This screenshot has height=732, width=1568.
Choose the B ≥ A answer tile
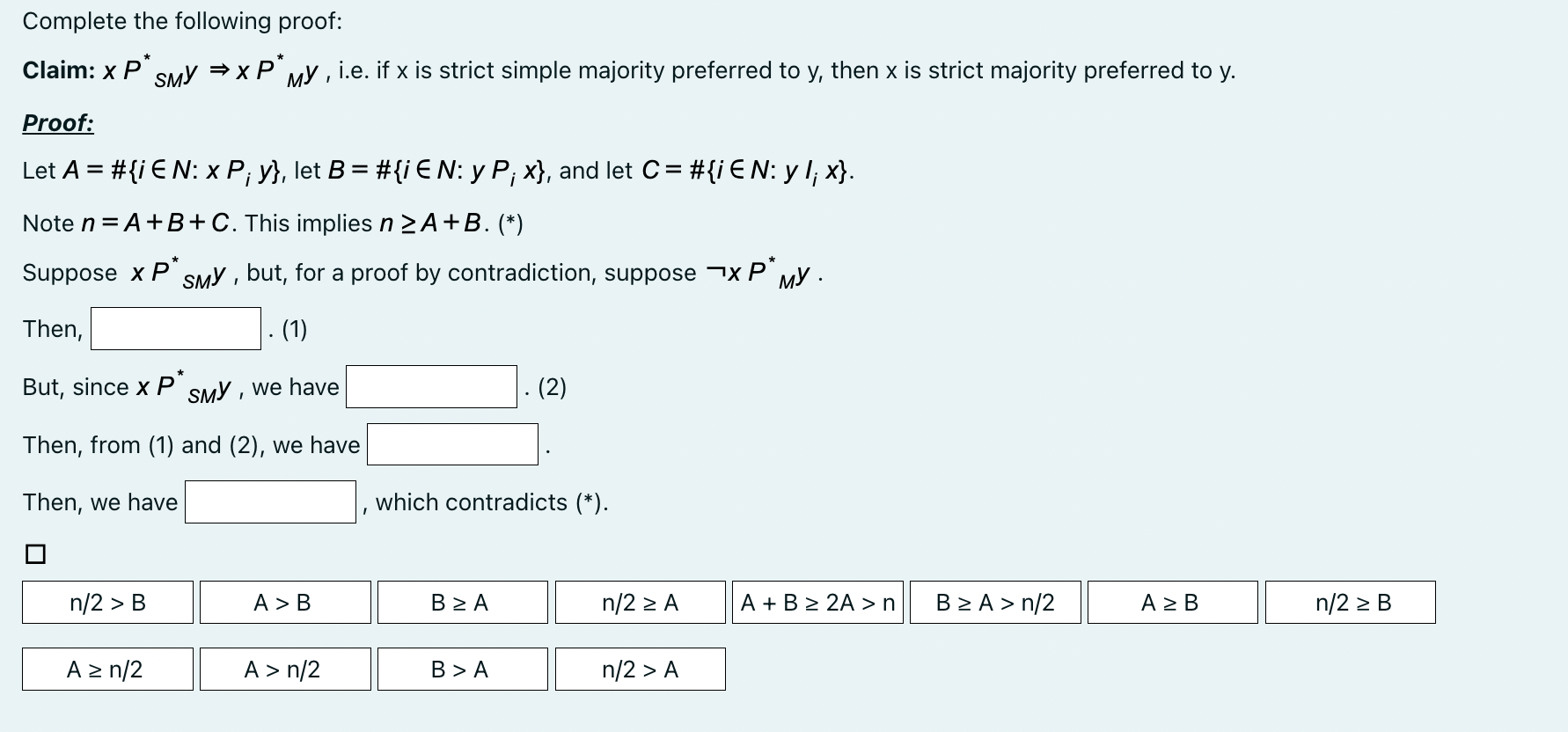pyautogui.click(x=461, y=603)
